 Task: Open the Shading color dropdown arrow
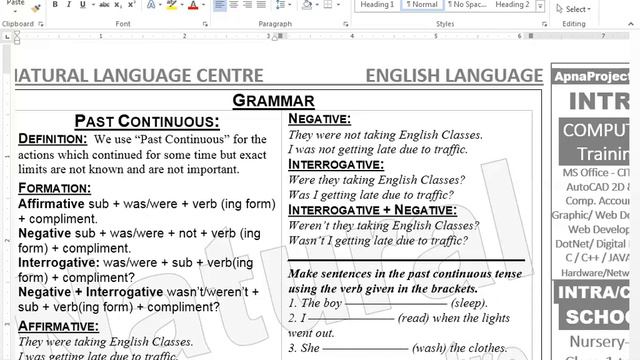pos(317,5)
